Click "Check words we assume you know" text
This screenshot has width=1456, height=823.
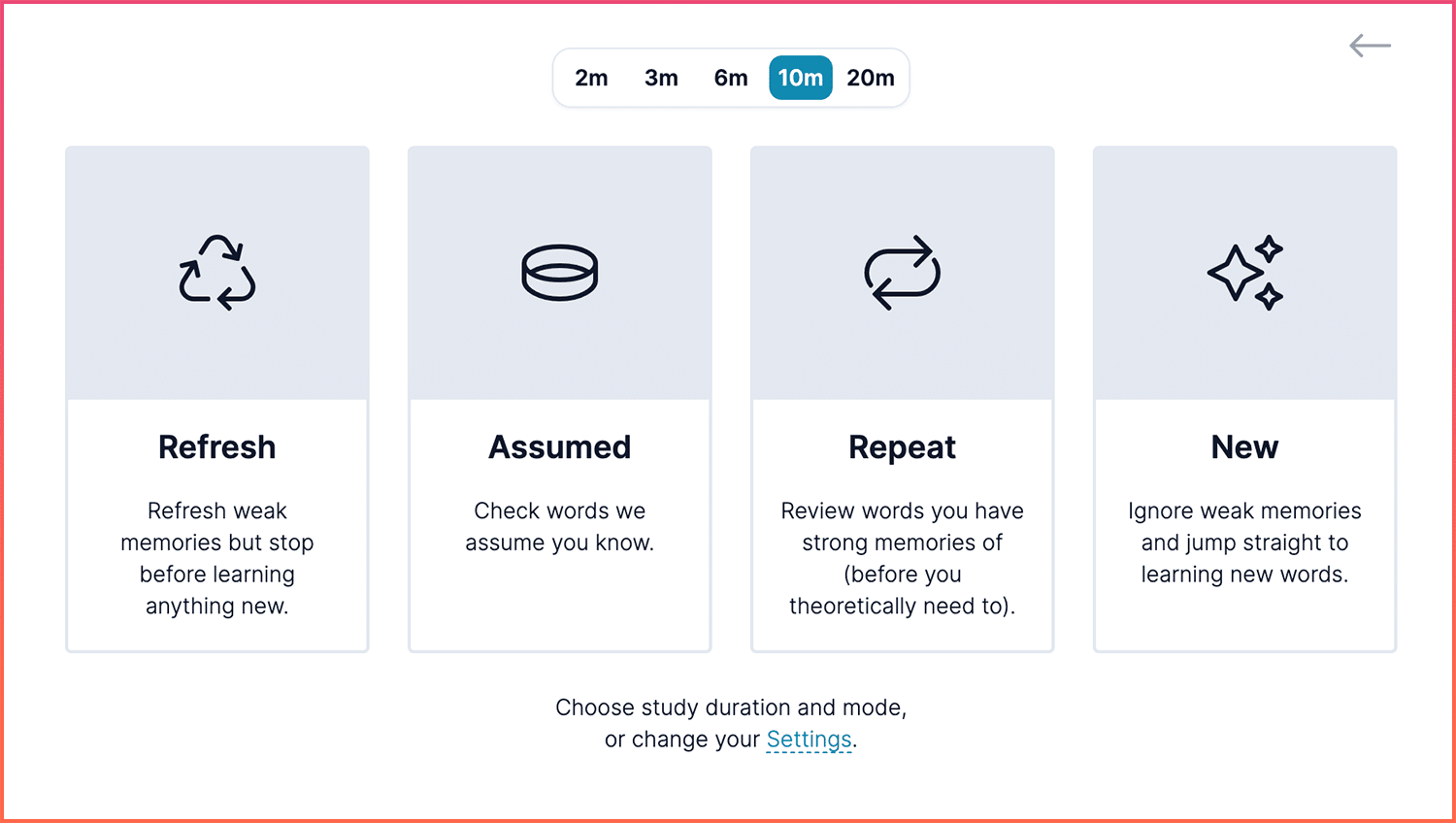[x=560, y=526]
